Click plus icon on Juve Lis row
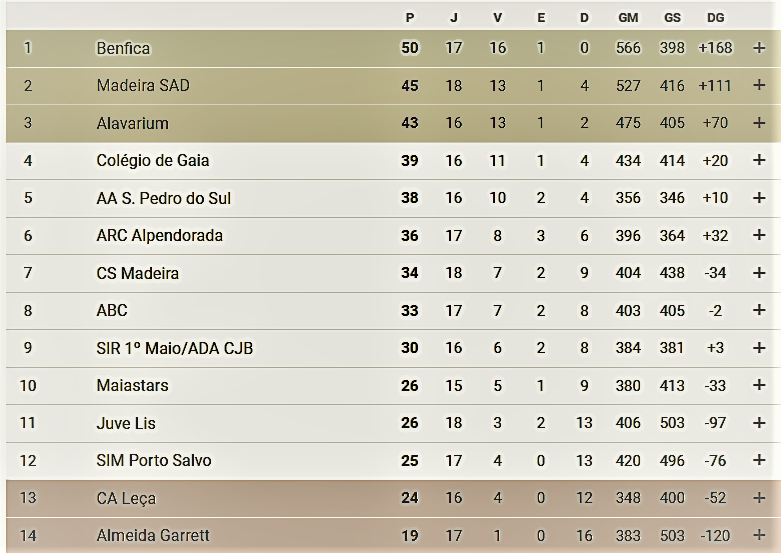The height and width of the screenshot is (553, 781). coord(759,423)
